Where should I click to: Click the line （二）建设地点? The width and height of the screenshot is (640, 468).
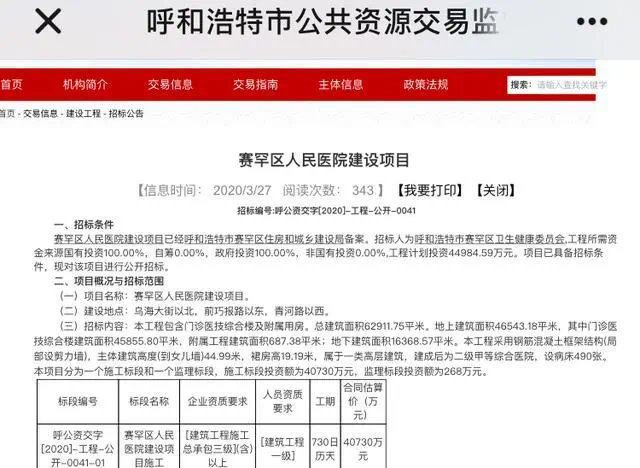tap(195, 311)
